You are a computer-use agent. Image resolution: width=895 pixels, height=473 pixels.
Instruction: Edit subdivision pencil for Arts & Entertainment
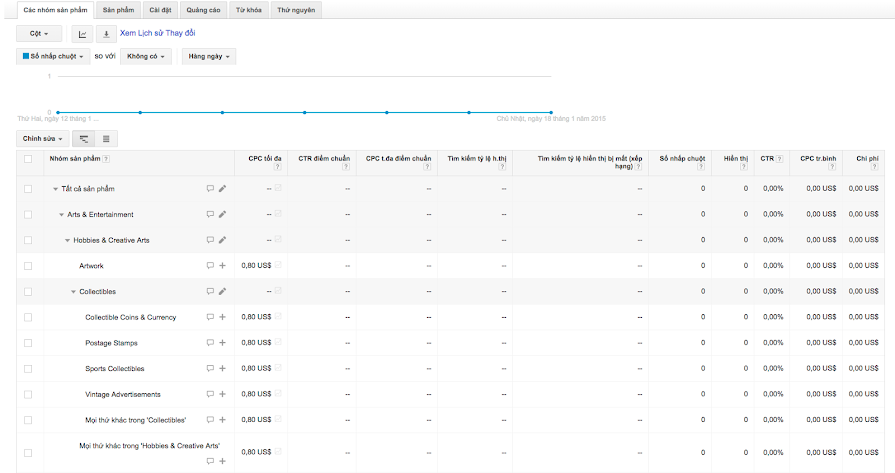coord(222,214)
